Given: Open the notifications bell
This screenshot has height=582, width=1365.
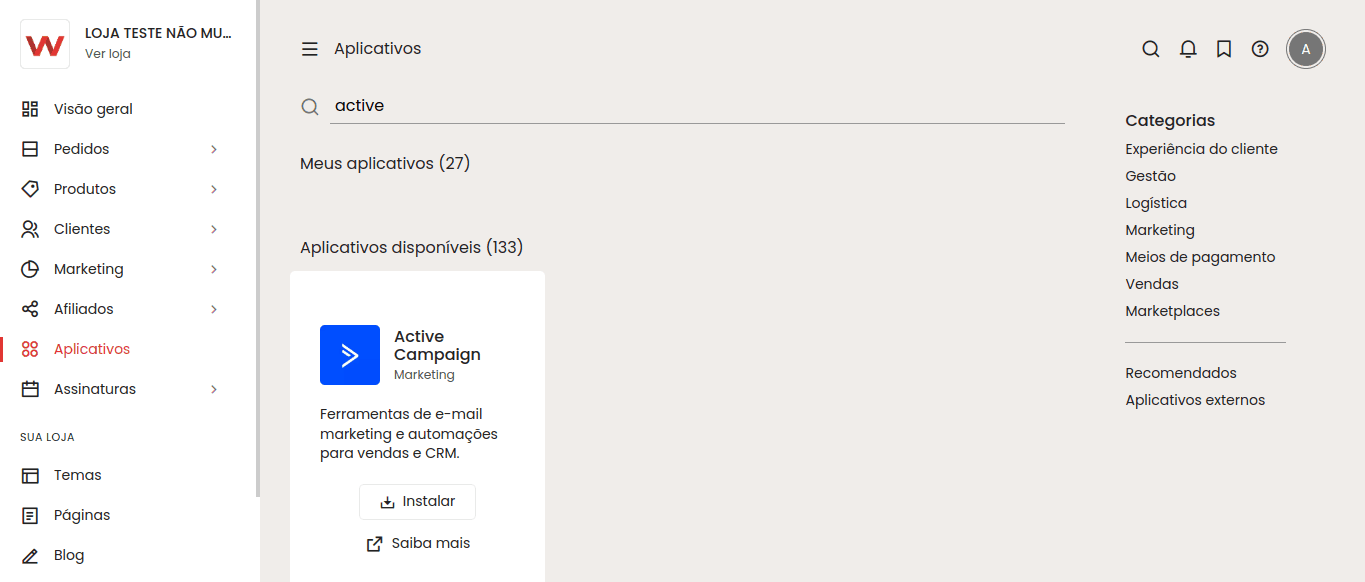Looking at the screenshot, I should pyautogui.click(x=1188, y=49).
